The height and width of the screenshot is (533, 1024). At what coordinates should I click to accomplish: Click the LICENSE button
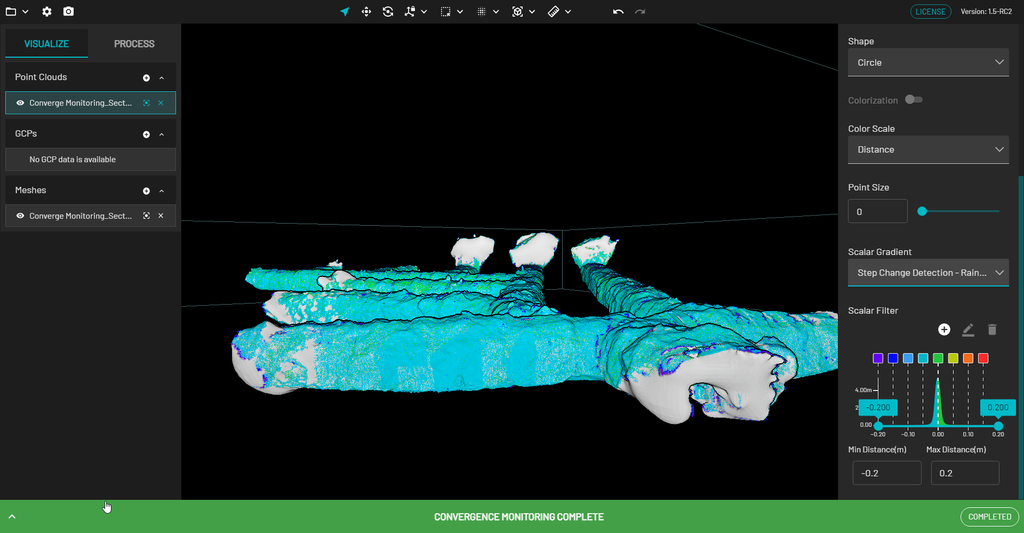pos(931,12)
